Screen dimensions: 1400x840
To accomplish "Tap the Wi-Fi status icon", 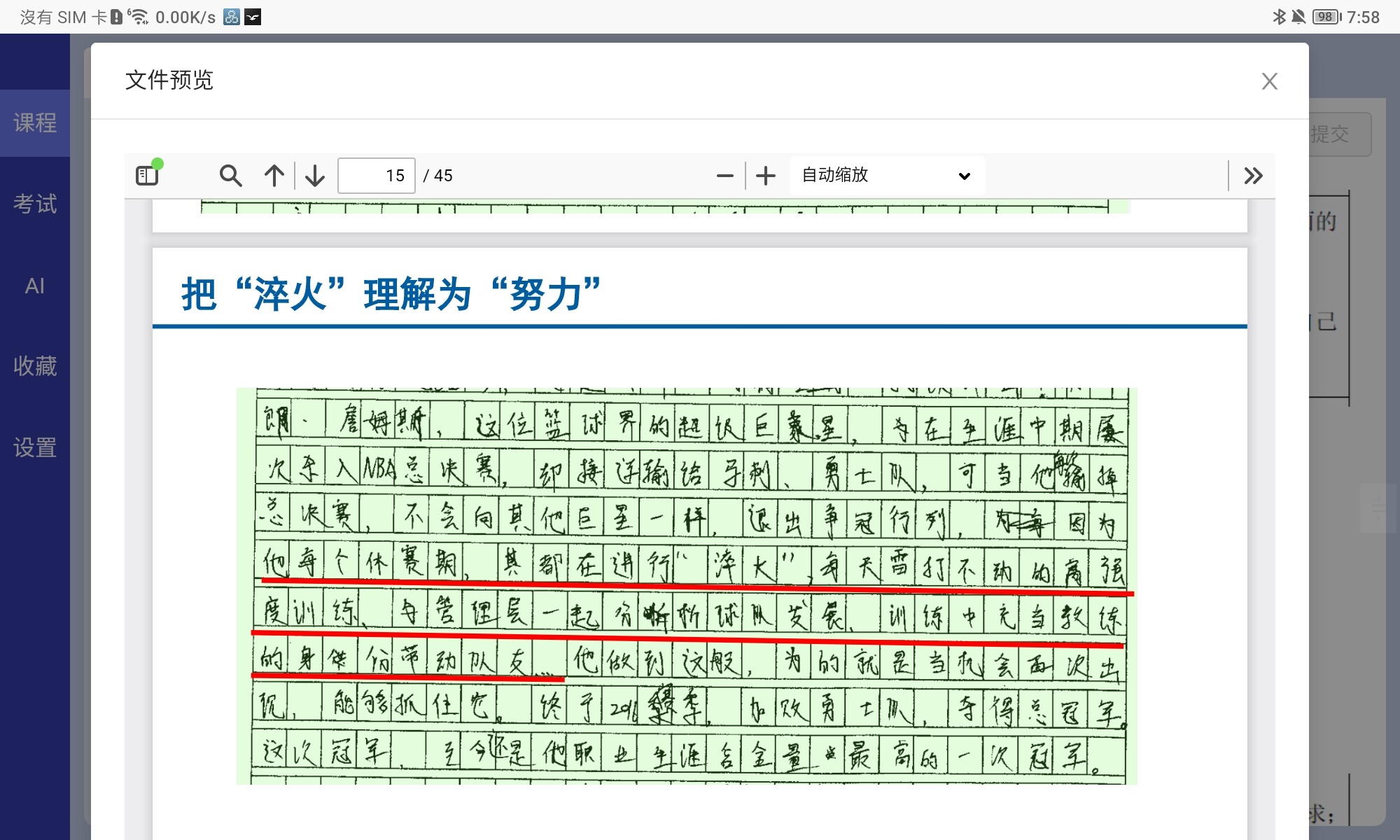I will coord(139,17).
